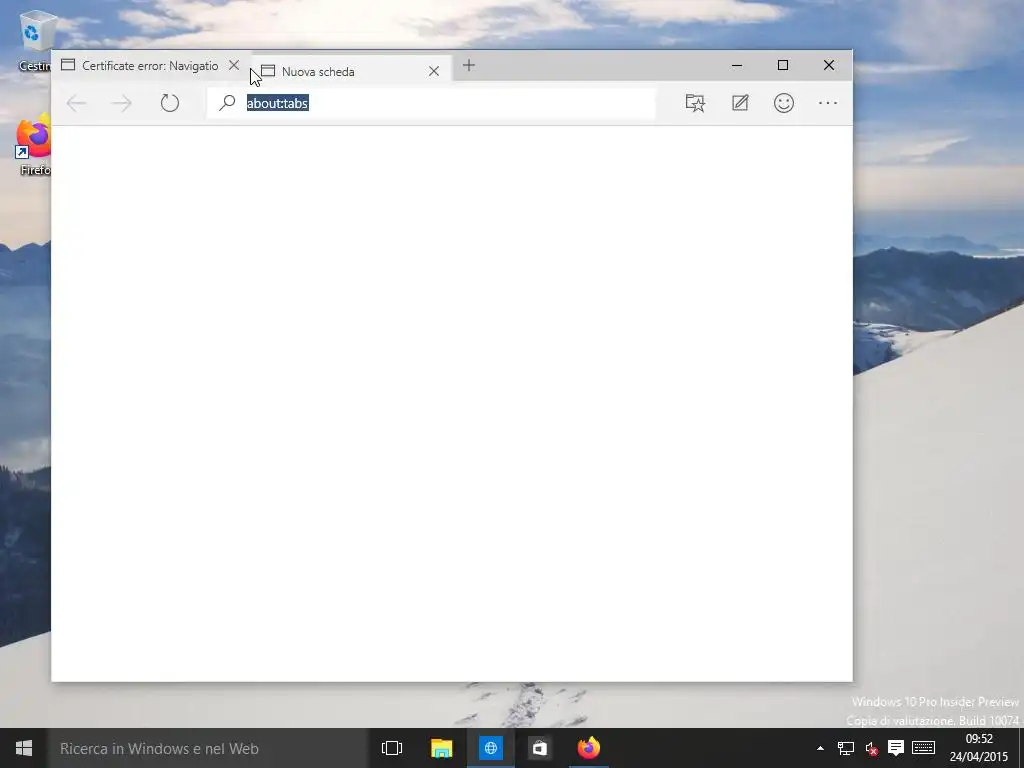Close the Nuova scheda tab
Viewport: 1024px width, 768px height.
[434, 71]
